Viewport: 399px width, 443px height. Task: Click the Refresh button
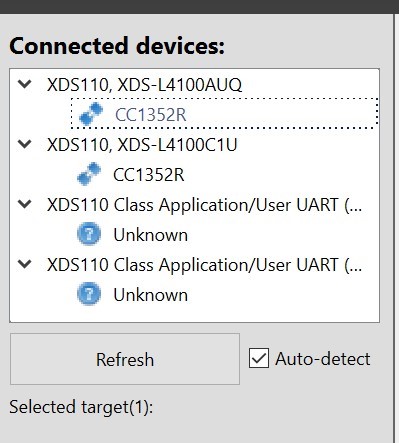pyautogui.click(x=125, y=359)
